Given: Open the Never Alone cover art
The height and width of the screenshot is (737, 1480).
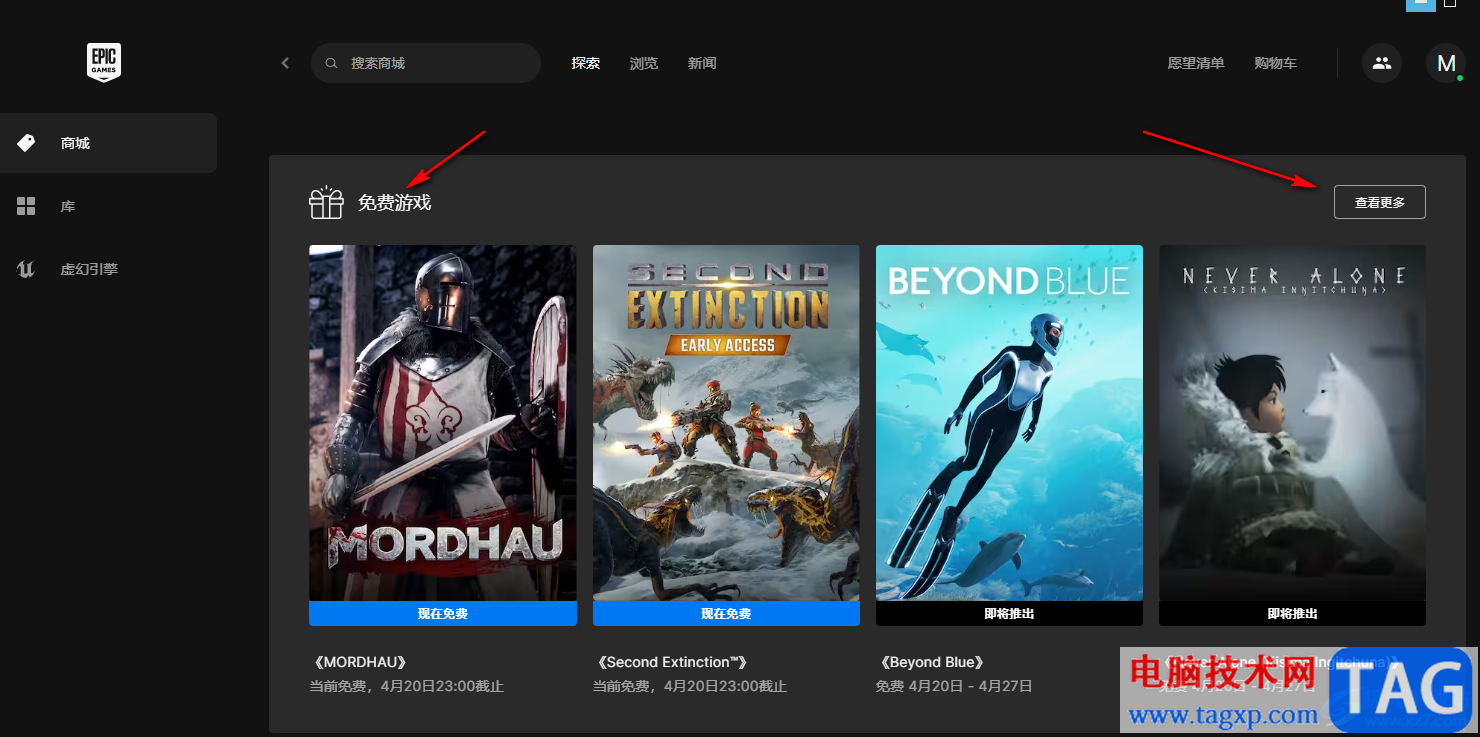Looking at the screenshot, I should (1292, 423).
